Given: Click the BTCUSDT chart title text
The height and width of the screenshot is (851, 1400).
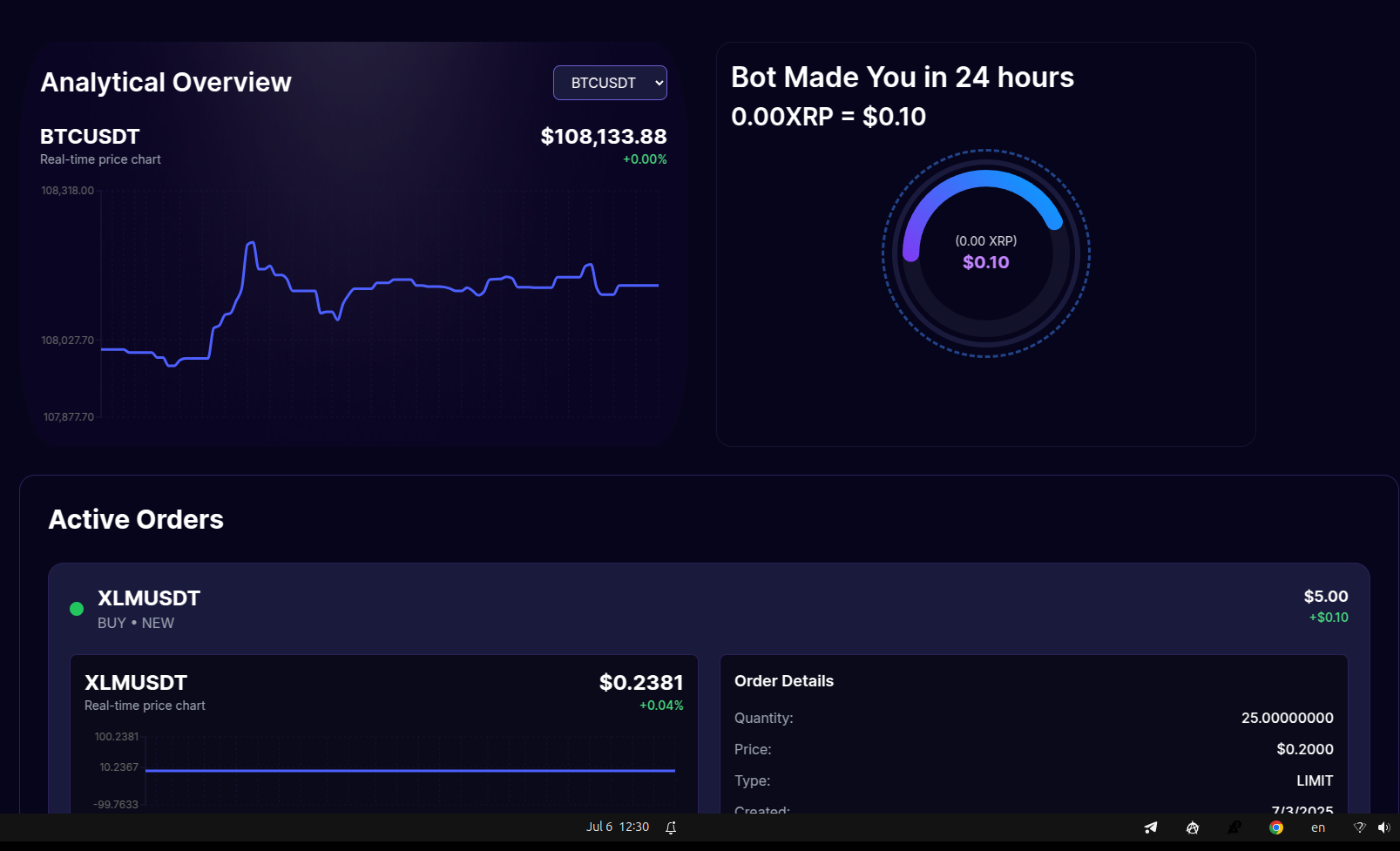Looking at the screenshot, I should click(x=90, y=137).
